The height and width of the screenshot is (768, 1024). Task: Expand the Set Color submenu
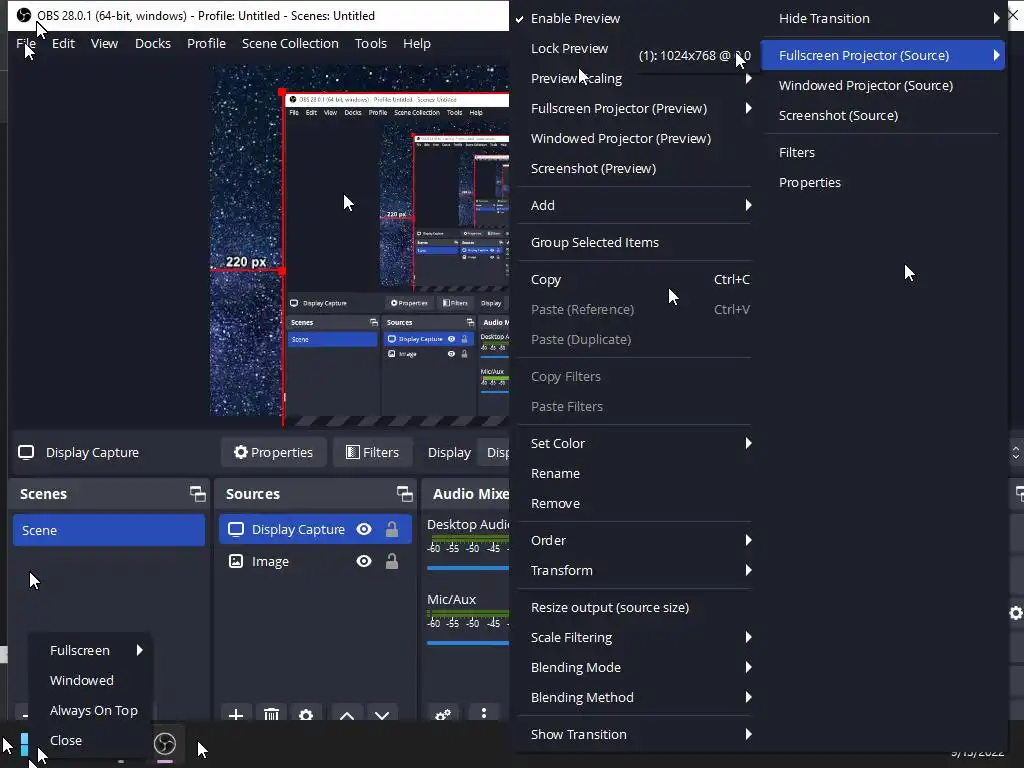633,443
